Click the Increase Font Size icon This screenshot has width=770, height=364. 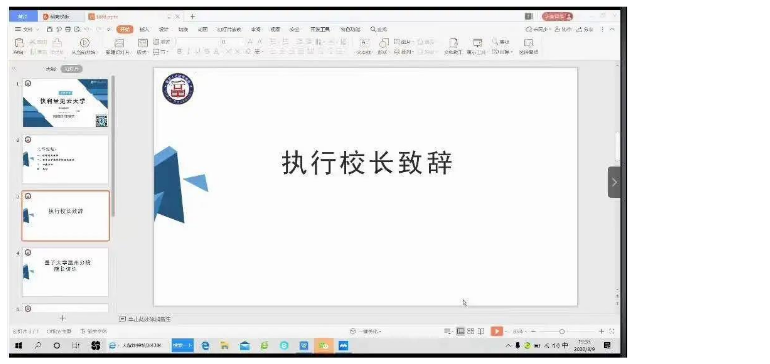click(x=249, y=42)
